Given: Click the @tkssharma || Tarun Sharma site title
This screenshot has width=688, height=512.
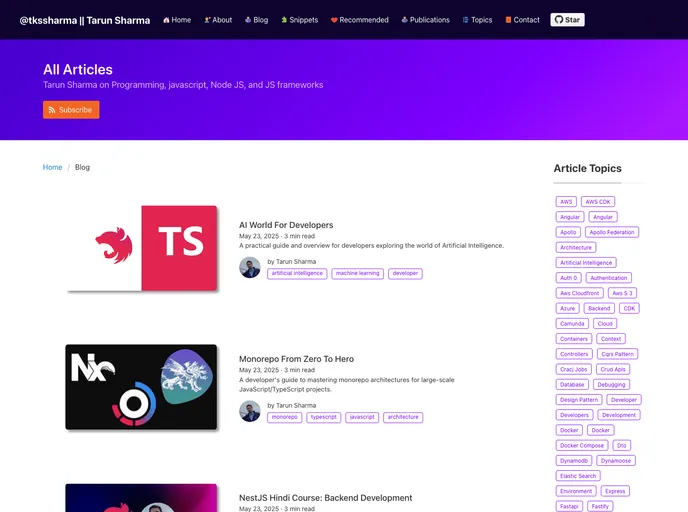Looking at the screenshot, I should point(85,21).
